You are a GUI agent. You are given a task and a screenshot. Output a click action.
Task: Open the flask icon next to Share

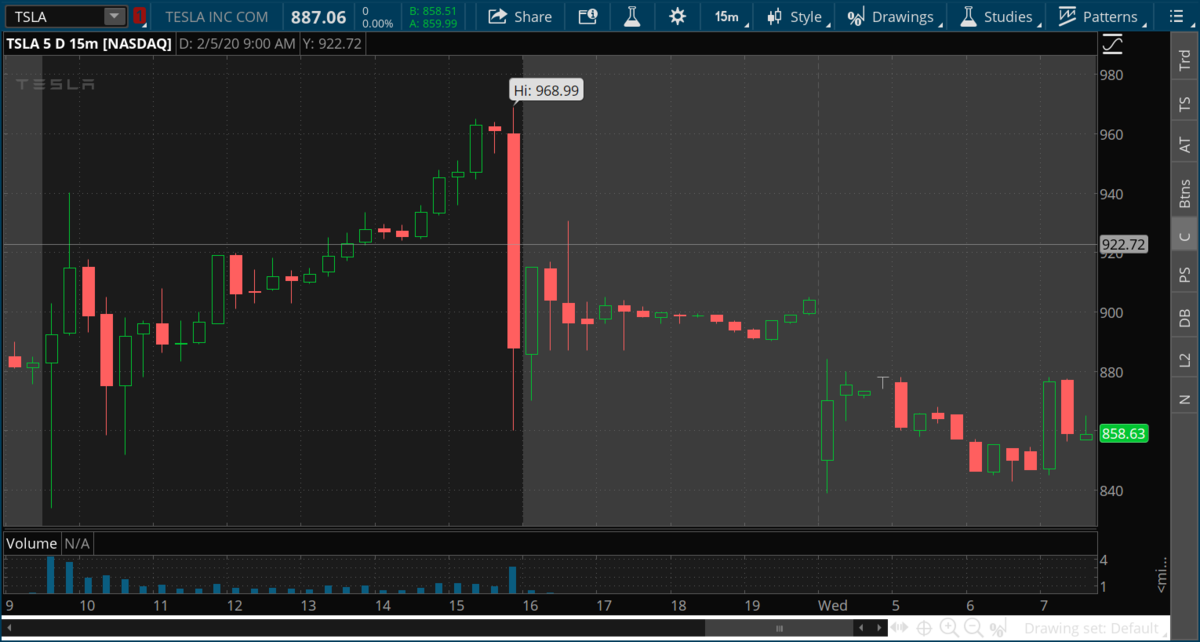click(x=631, y=16)
